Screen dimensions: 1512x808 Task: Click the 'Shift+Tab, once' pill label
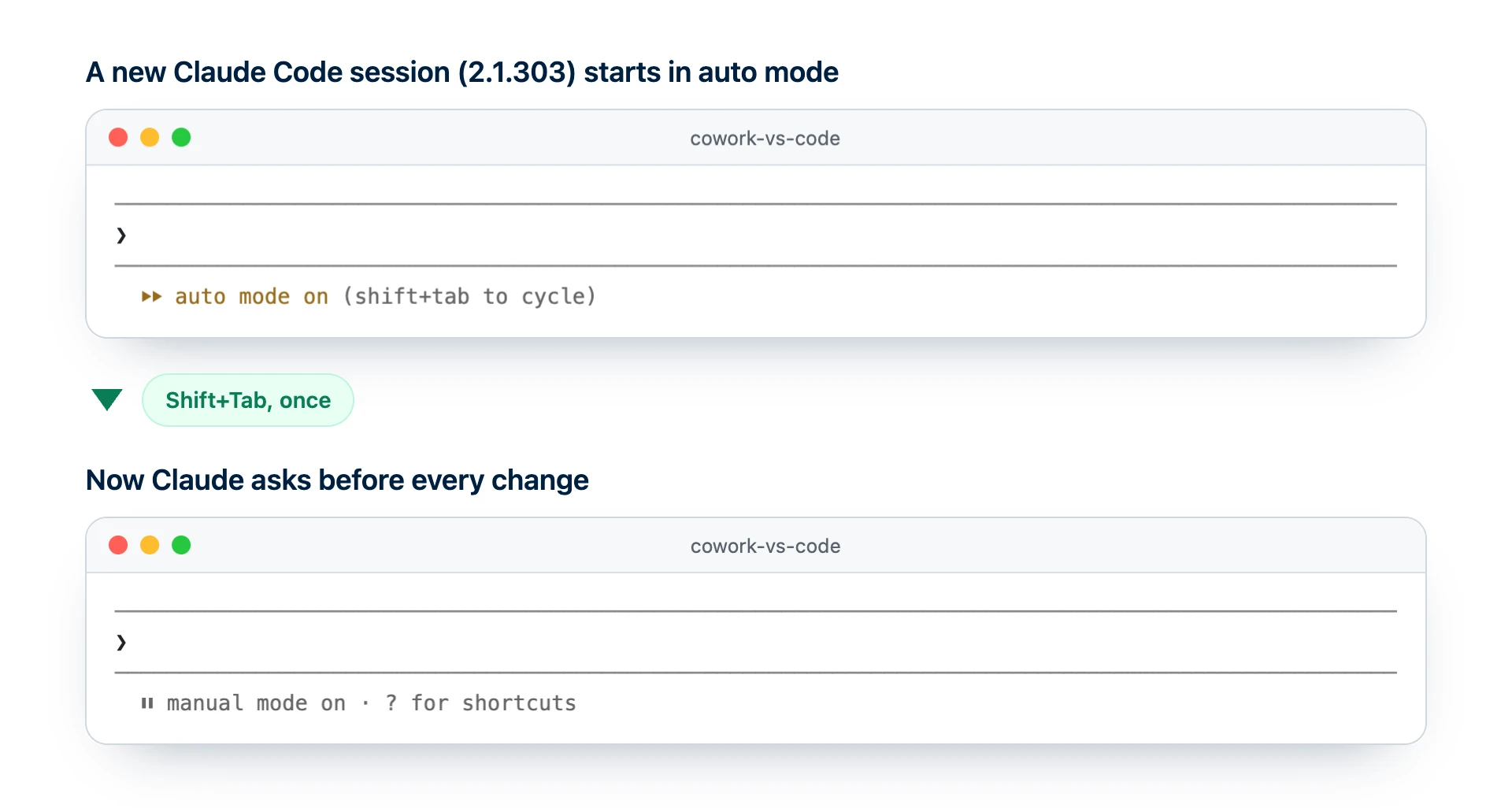[x=248, y=400]
